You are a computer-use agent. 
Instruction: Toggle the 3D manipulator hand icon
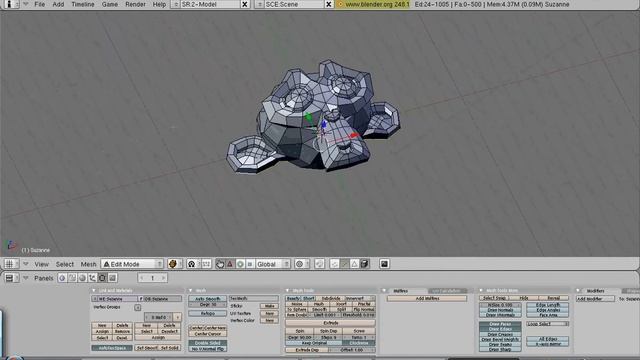(x=220, y=264)
